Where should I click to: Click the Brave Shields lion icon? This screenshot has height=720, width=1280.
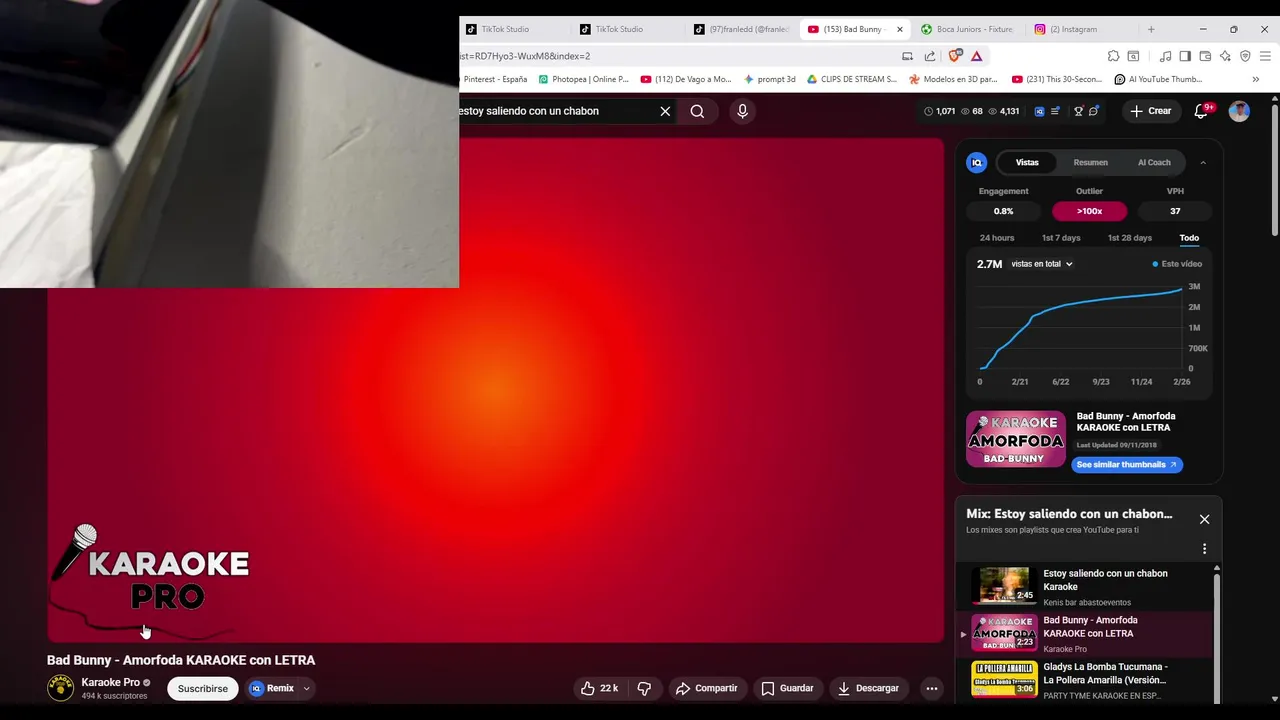click(956, 56)
